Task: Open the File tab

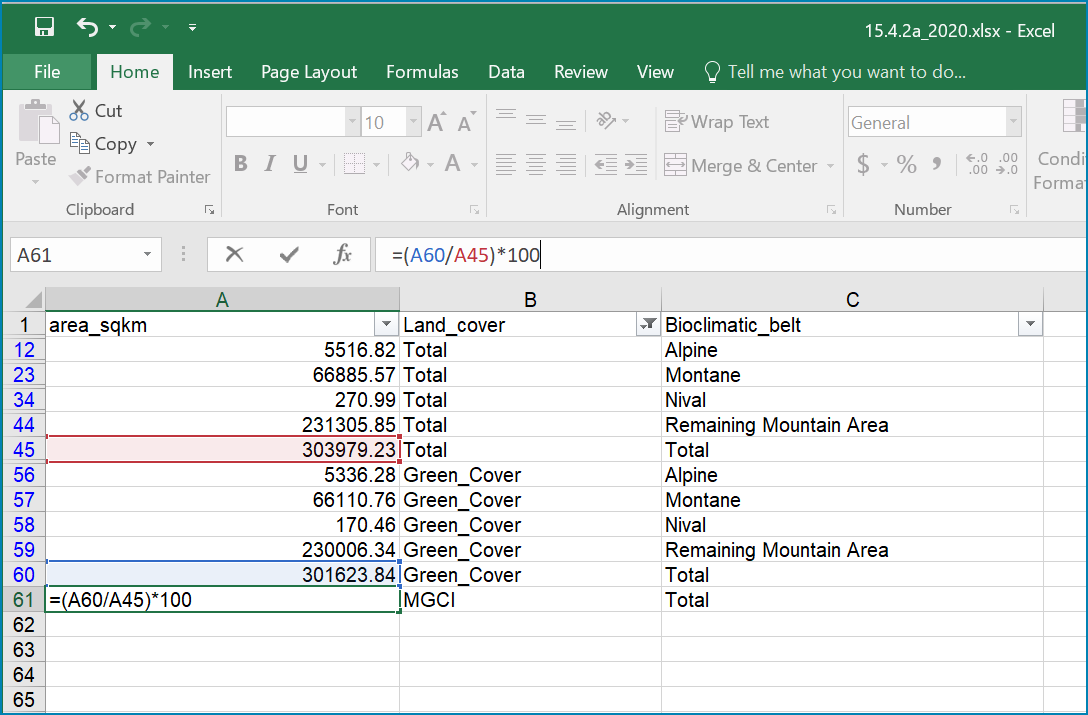Action: [x=46, y=72]
